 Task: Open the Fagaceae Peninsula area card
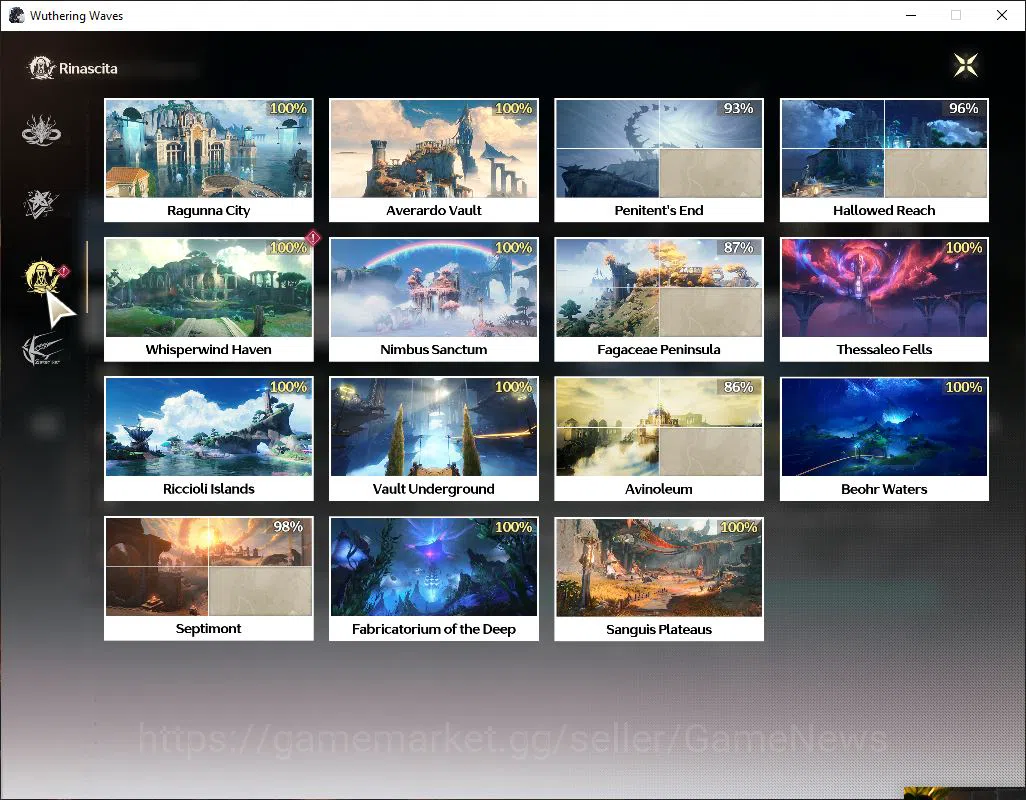coord(659,300)
